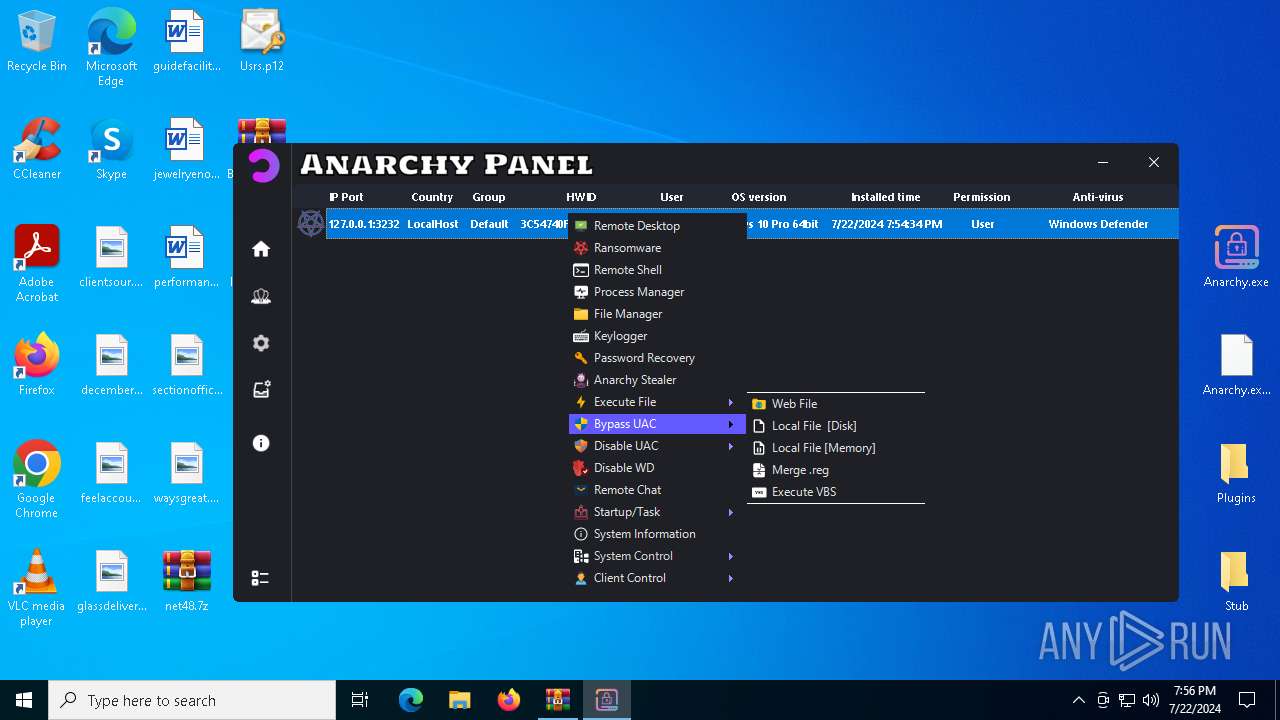Open the Plugins folder on desktop
The image size is (1280, 720).
pos(1236,473)
